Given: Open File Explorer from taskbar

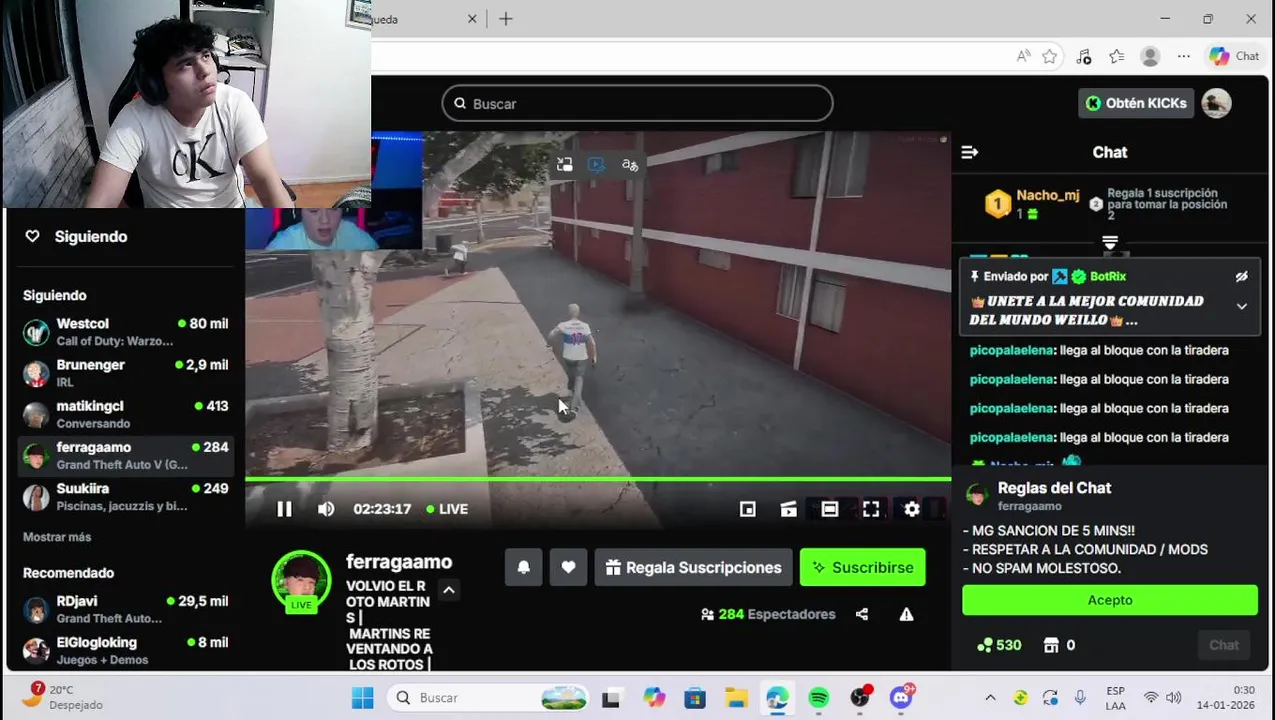Looking at the screenshot, I should (736, 698).
